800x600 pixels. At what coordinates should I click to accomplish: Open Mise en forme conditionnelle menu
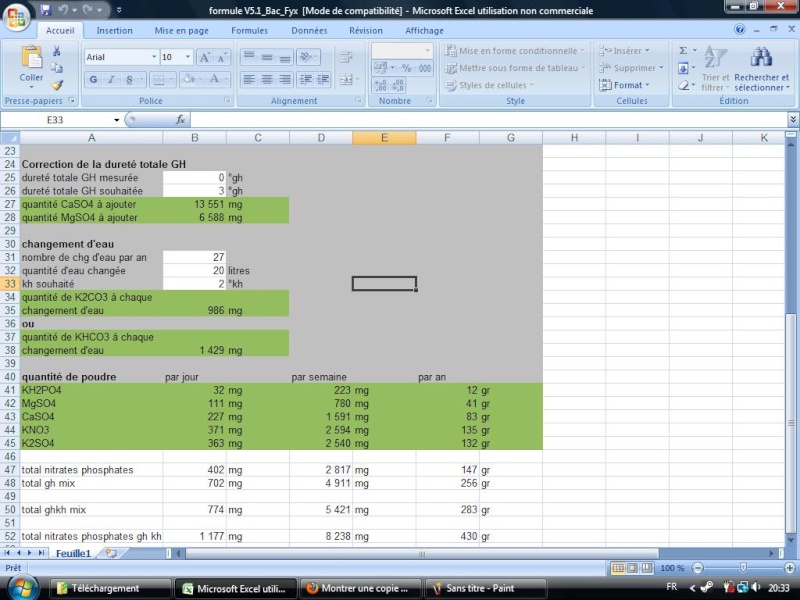tap(515, 51)
